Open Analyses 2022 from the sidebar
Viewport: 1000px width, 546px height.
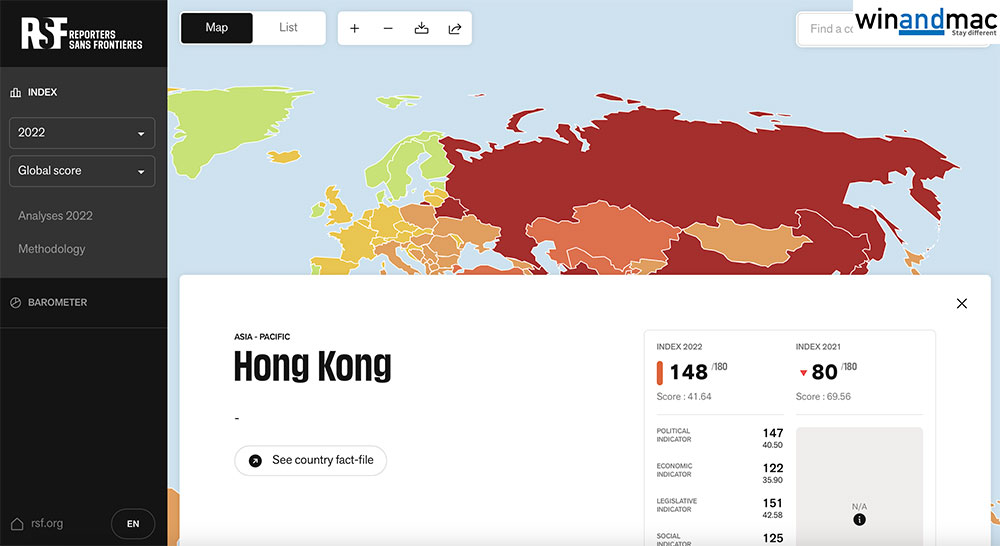pyautogui.click(x=55, y=216)
